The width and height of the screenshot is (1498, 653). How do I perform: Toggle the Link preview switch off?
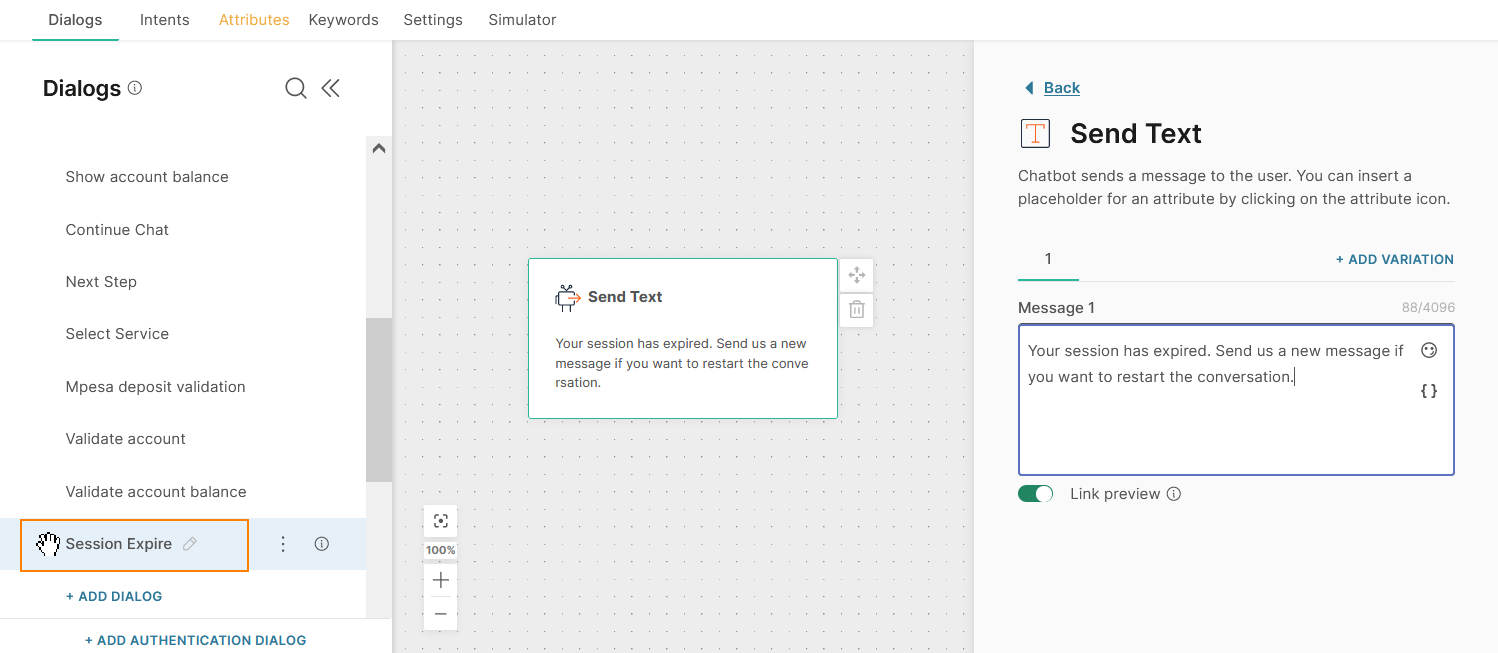(1035, 494)
